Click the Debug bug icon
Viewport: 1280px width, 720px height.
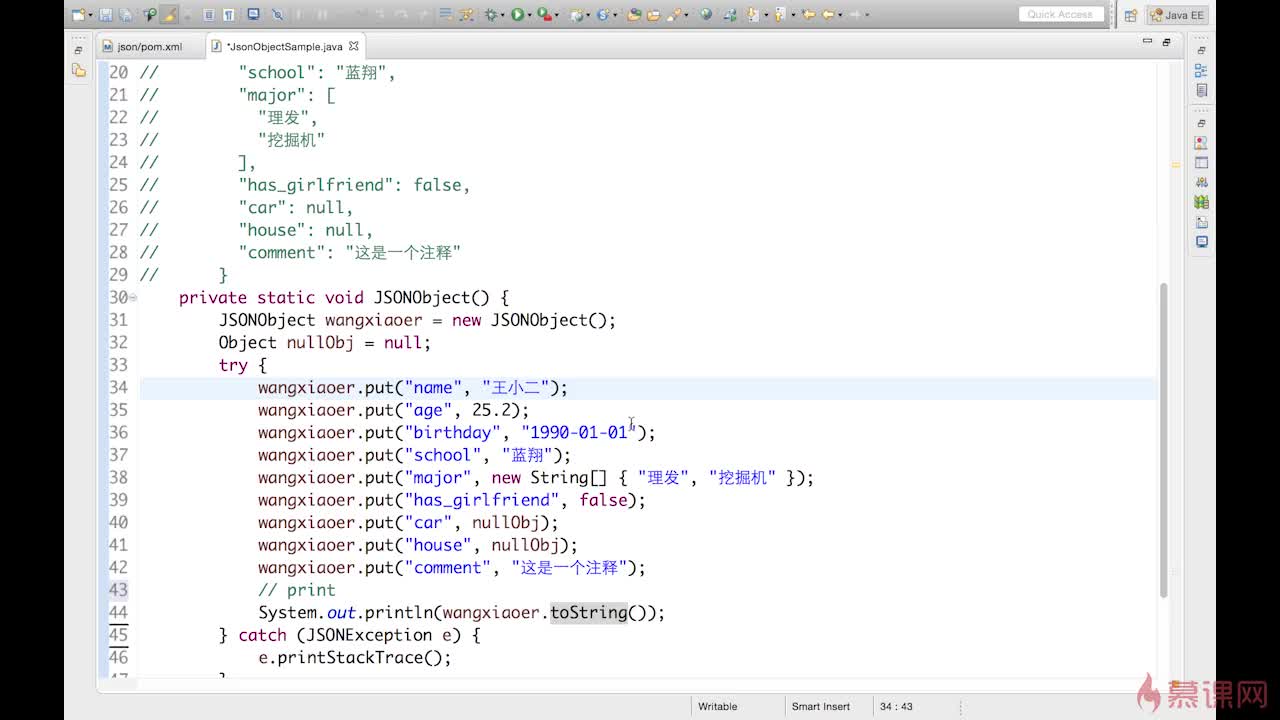[x=490, y=14]
